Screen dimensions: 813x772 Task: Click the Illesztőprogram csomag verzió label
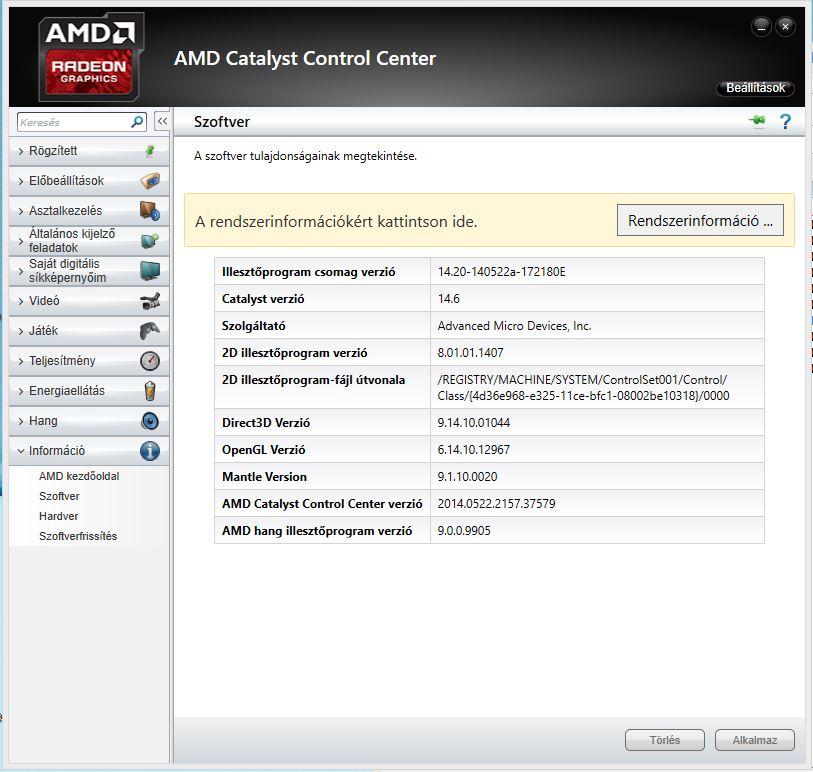tap(309, 272)
